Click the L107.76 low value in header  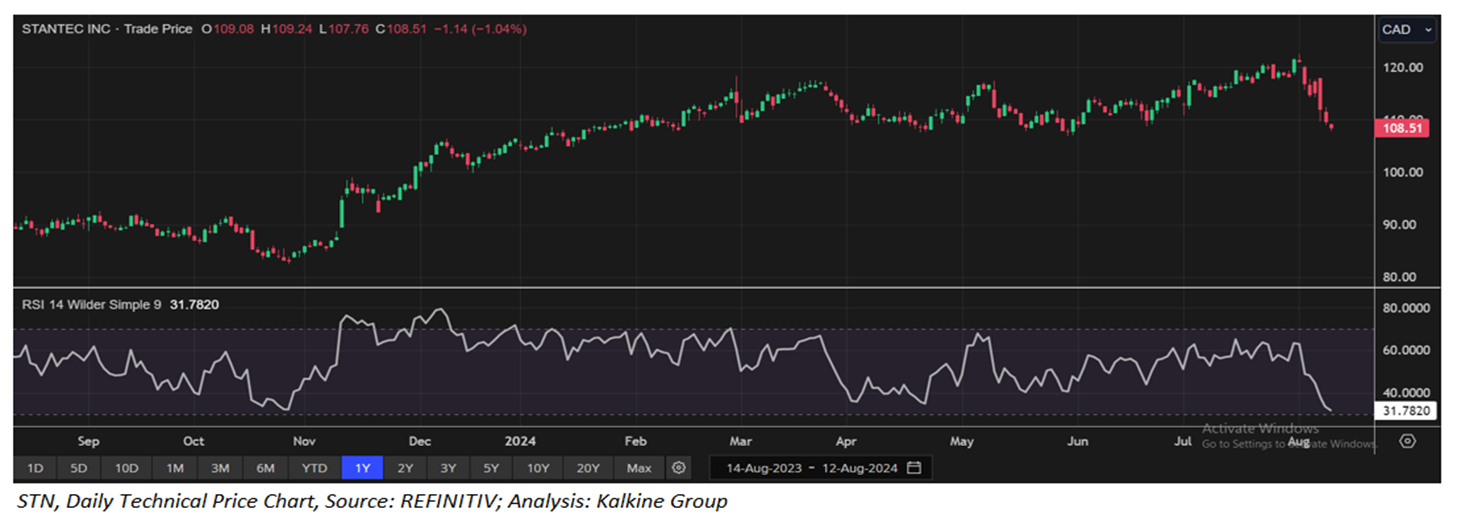pyautogui.click(x=344, y=29)
